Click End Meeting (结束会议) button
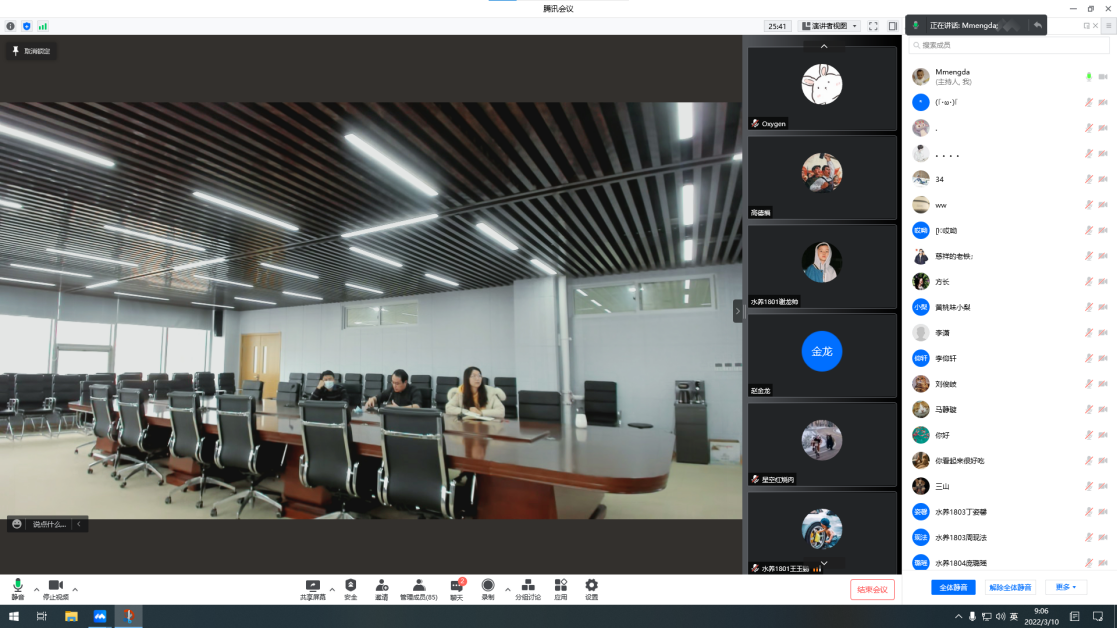Image resolution: width=1117 pixels, height=628 pixels. coord(872,589)
